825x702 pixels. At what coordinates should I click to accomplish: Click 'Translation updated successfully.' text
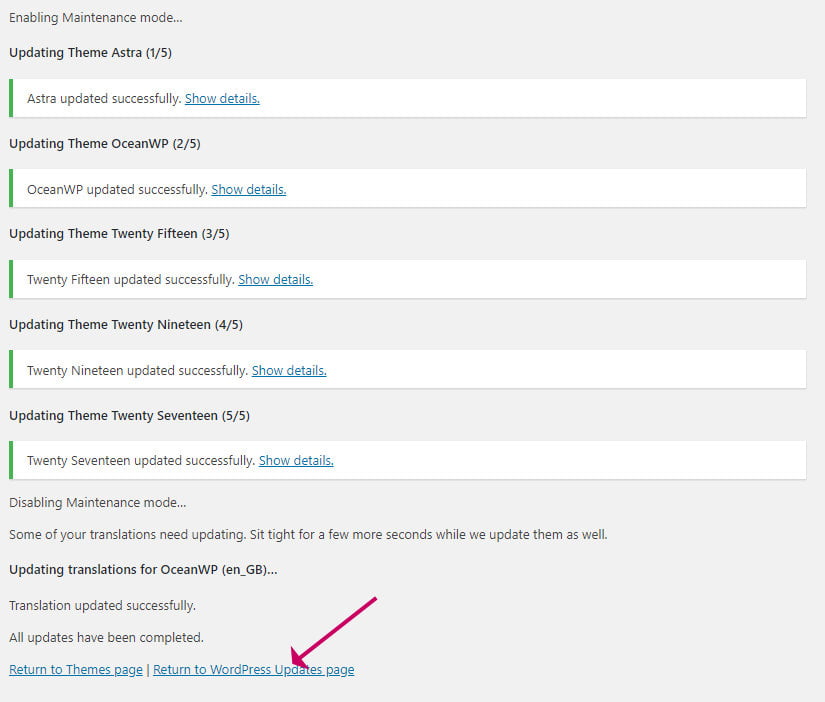pyautogui.click(x=103, y=606)
